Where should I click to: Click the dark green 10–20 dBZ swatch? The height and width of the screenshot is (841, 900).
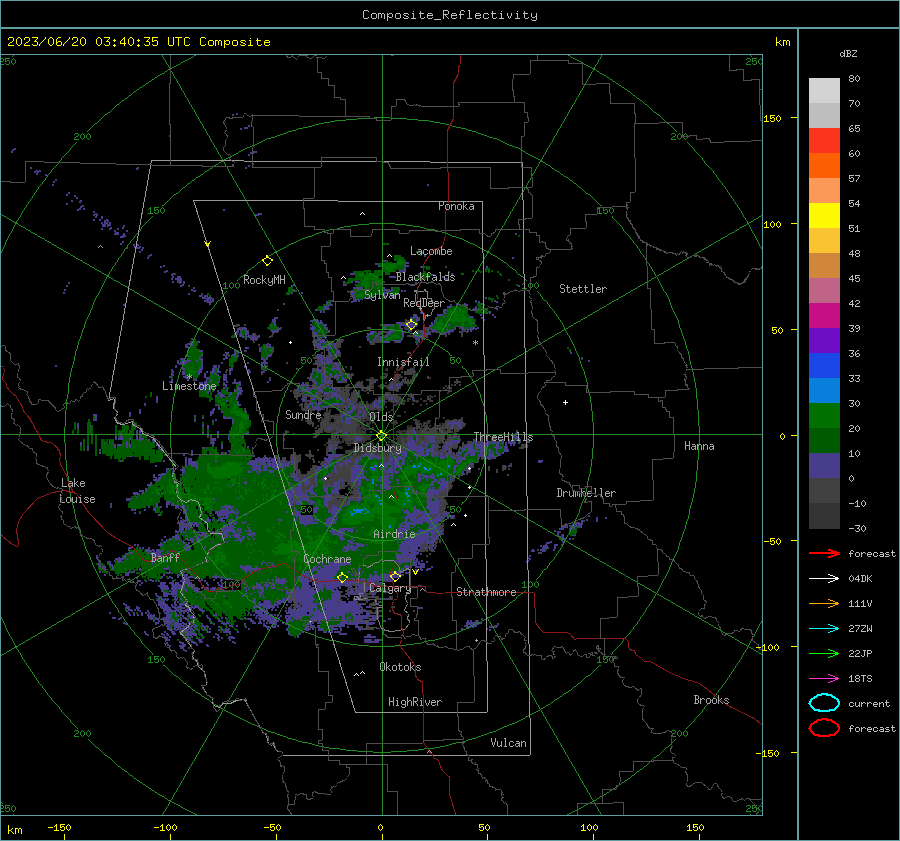pos(824,441)
